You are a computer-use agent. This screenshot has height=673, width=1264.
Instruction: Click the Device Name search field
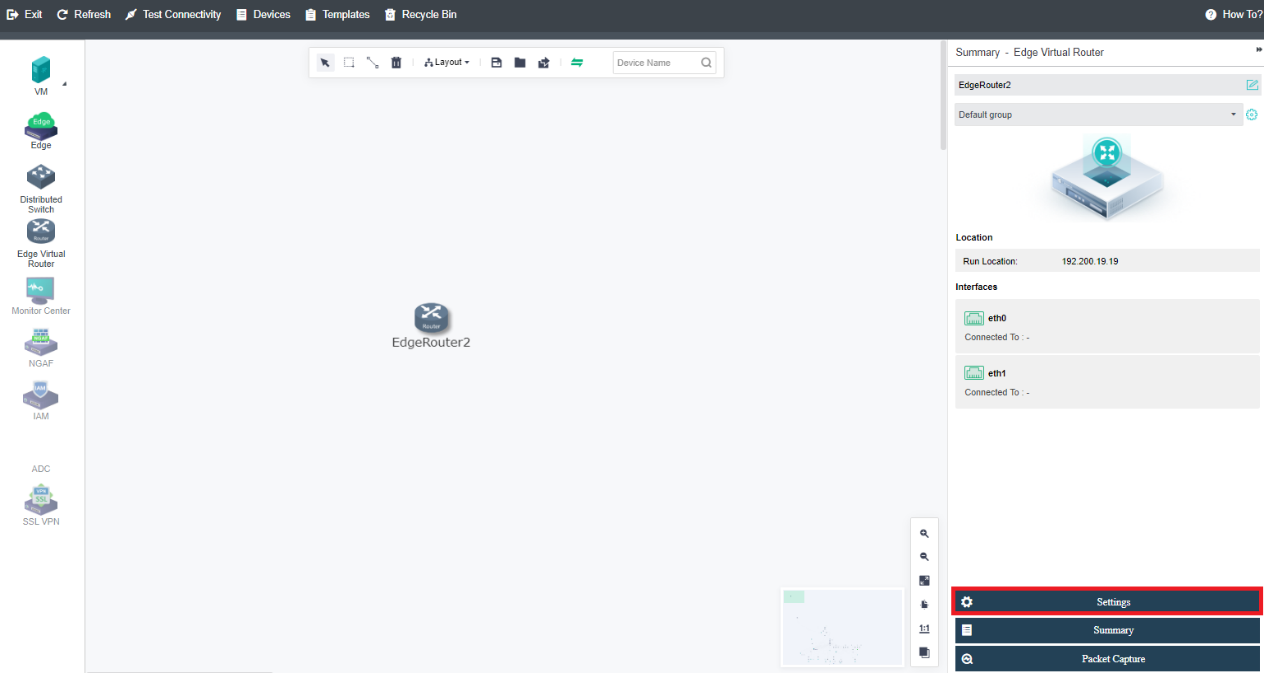coord(655,63)
